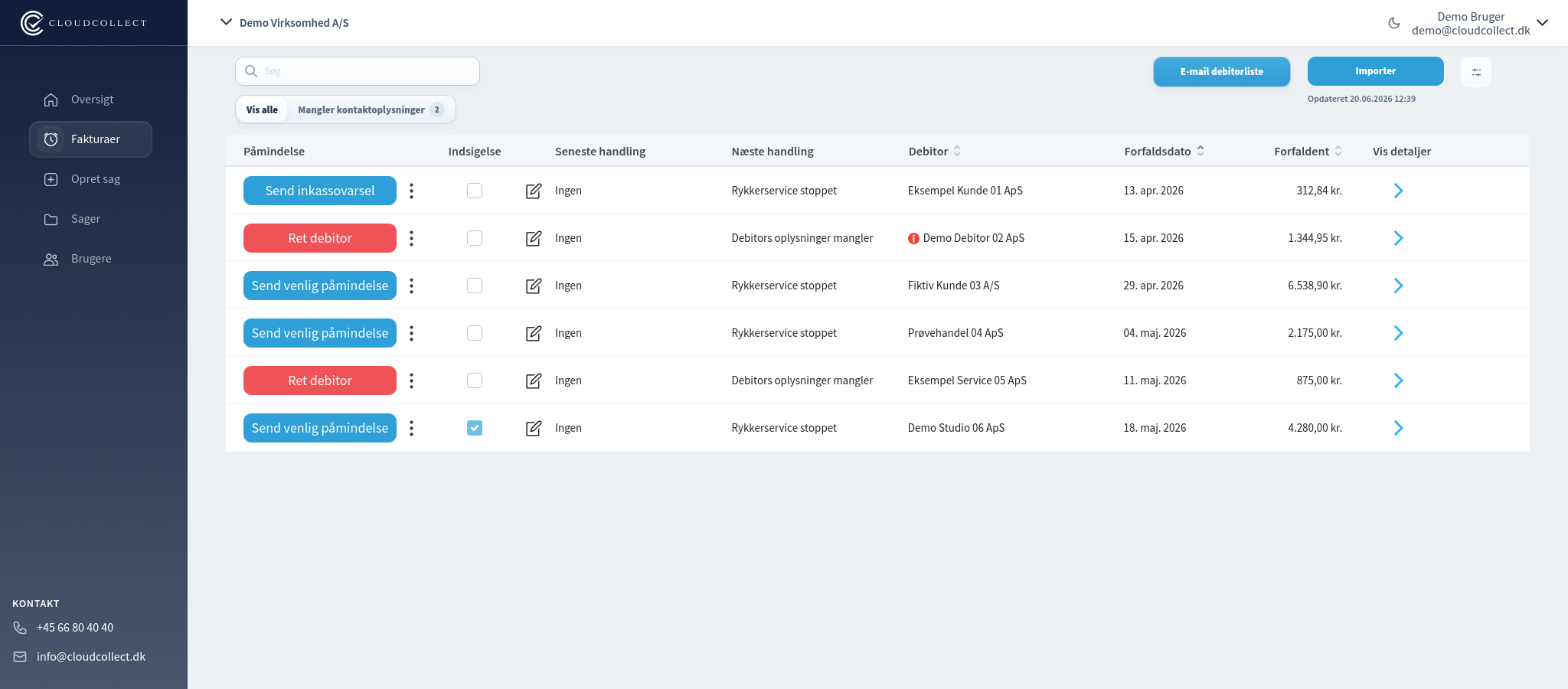The image size is (1568, 689).
Task: Show details for Prøvehandel 04 ApS
Action: [x=1398, y=333]
